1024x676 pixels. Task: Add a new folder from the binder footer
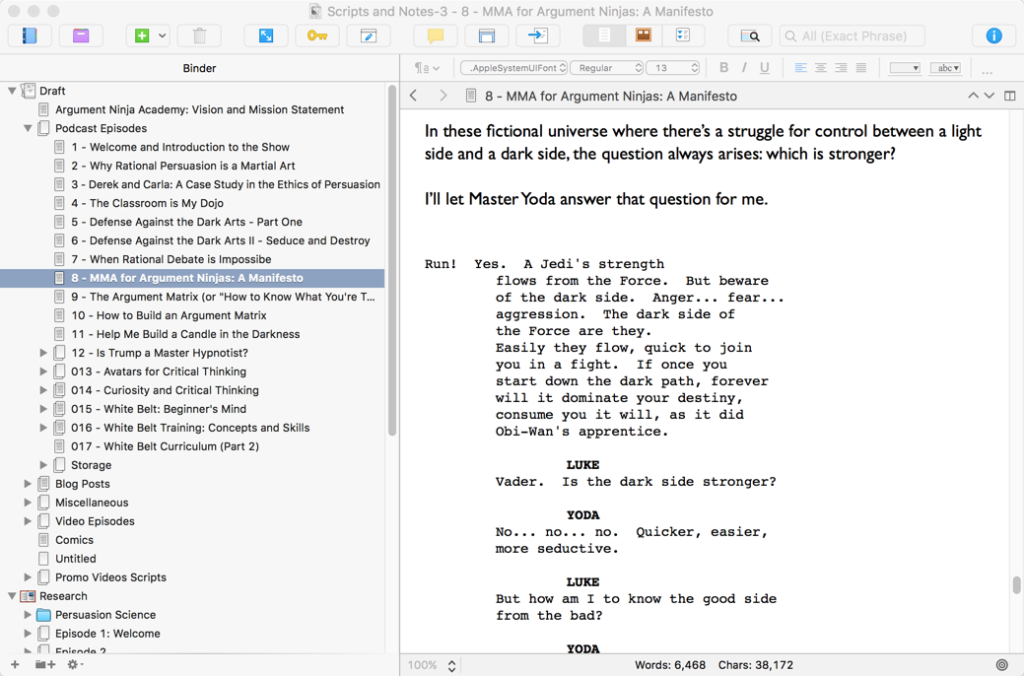point(45,664)
